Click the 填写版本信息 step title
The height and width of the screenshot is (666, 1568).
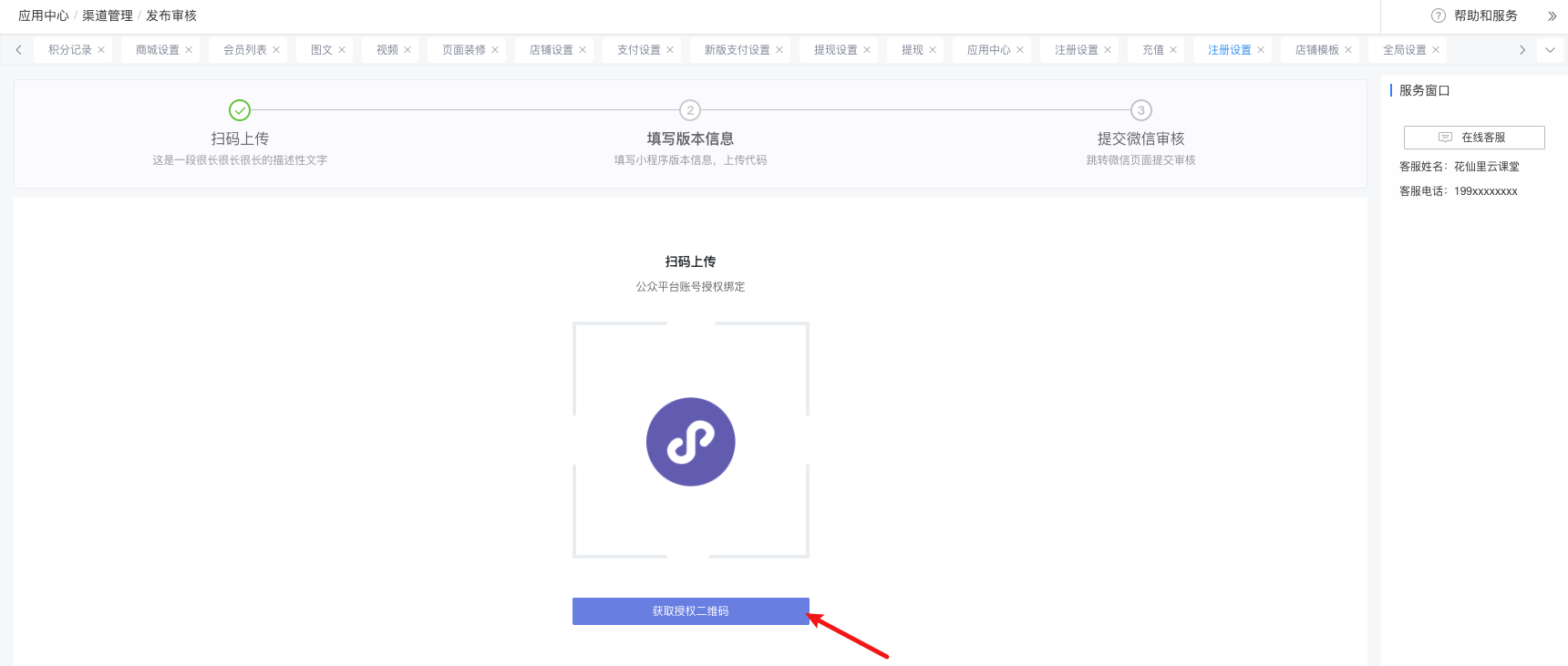690,138
